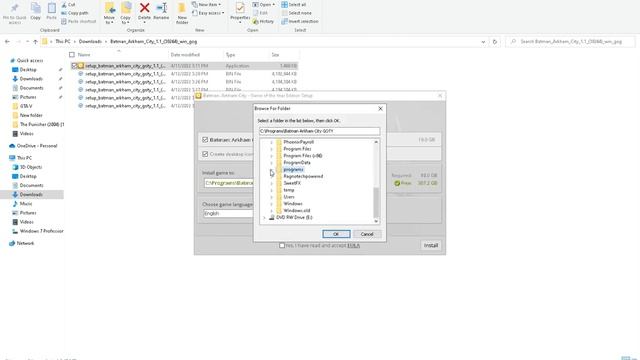Click Select all in ribbon

point(293,4)
